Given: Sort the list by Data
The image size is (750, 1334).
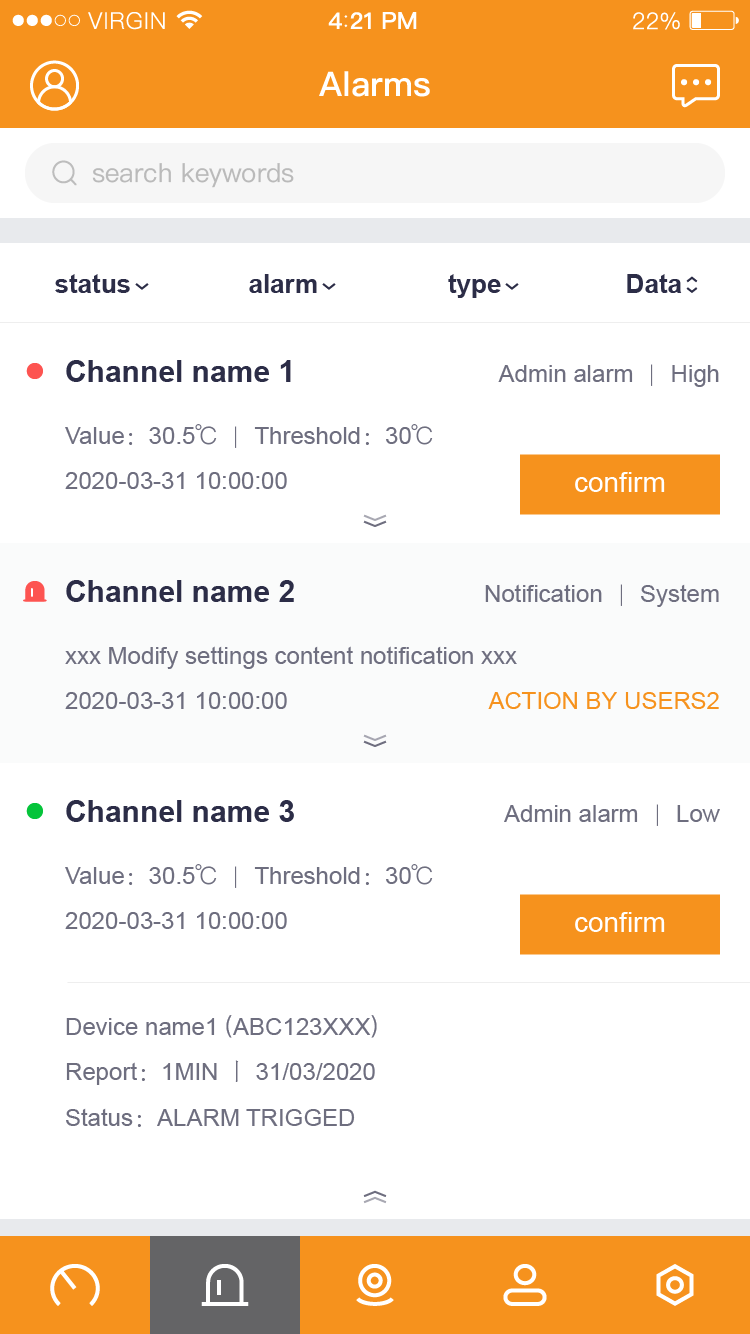Looking at the screenshot, I should 661,285.
